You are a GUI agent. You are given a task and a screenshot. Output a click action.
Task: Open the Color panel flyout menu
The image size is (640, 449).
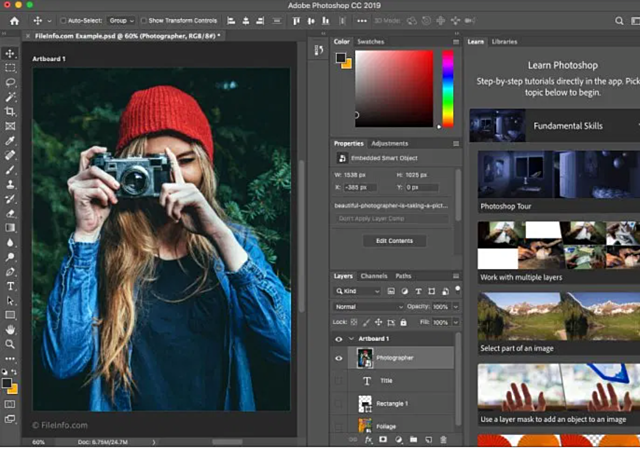click(x=456, y=42)
